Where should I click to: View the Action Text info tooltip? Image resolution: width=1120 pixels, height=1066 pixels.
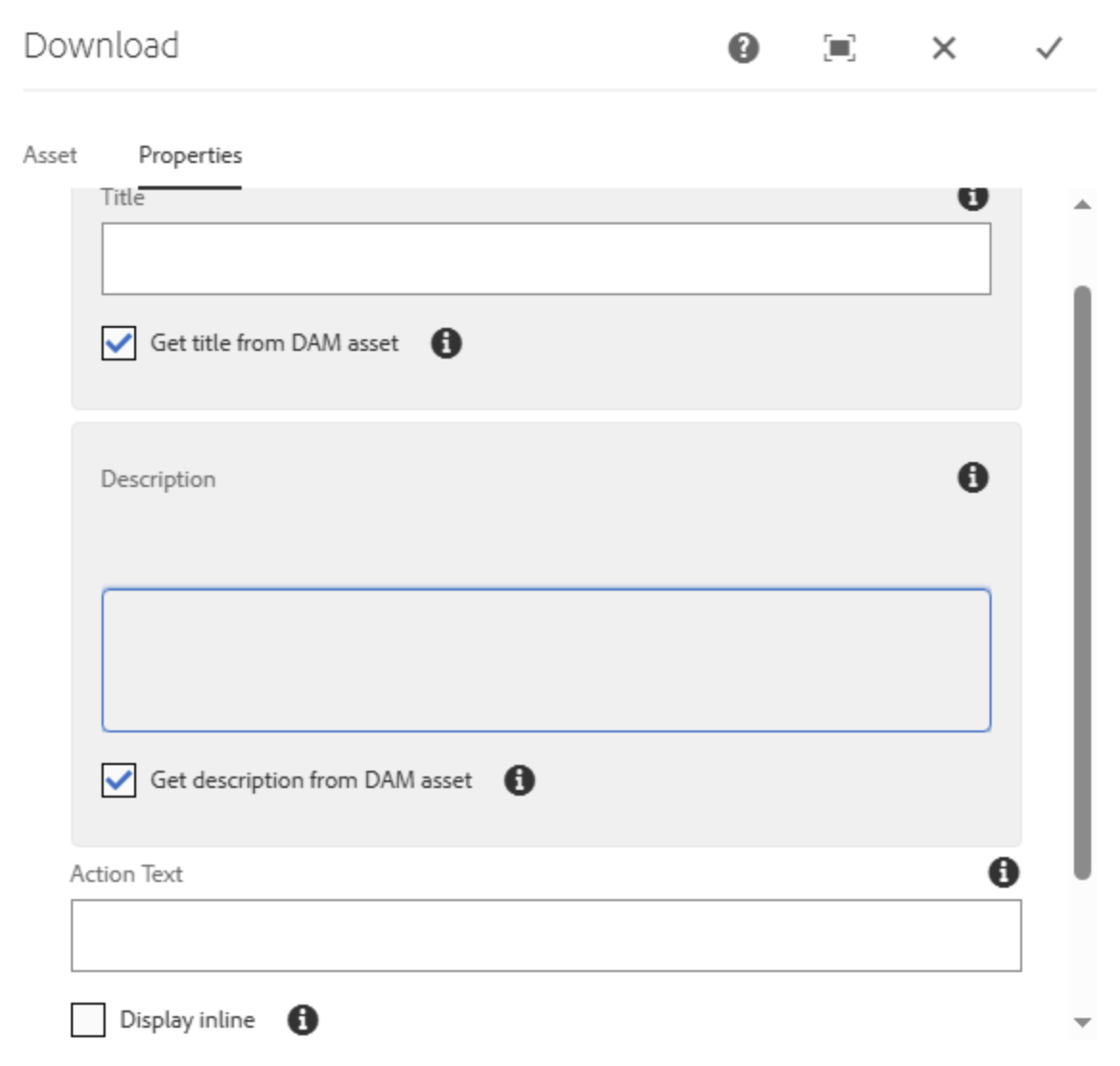click(1003, 871)
